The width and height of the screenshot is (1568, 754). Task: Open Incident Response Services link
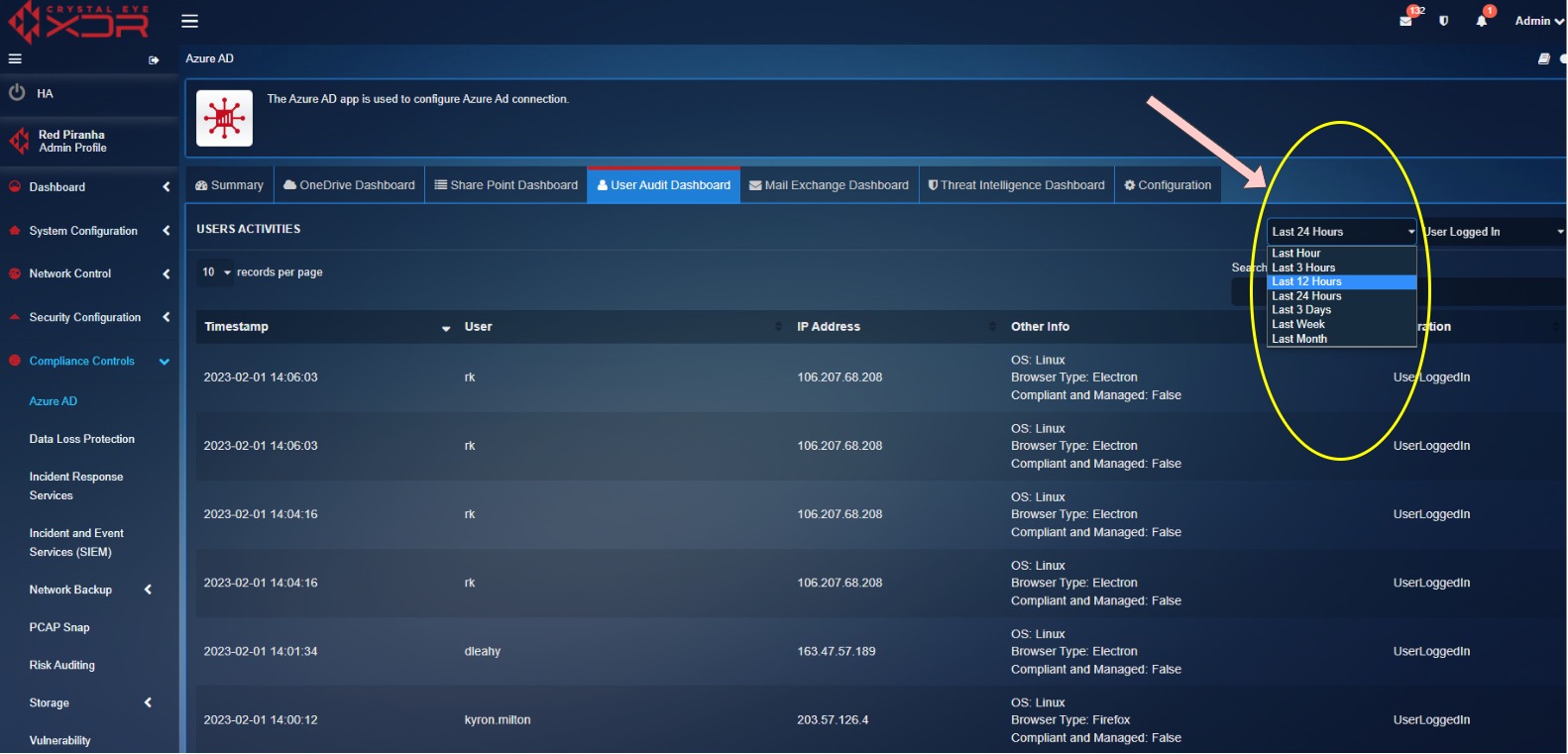point(76,485)
